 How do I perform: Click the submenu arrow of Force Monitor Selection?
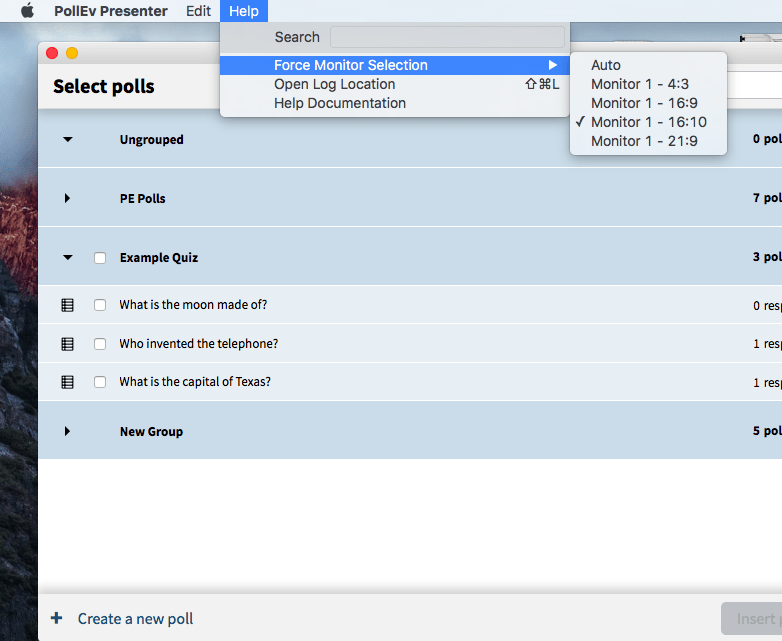(x=552, y=65)
